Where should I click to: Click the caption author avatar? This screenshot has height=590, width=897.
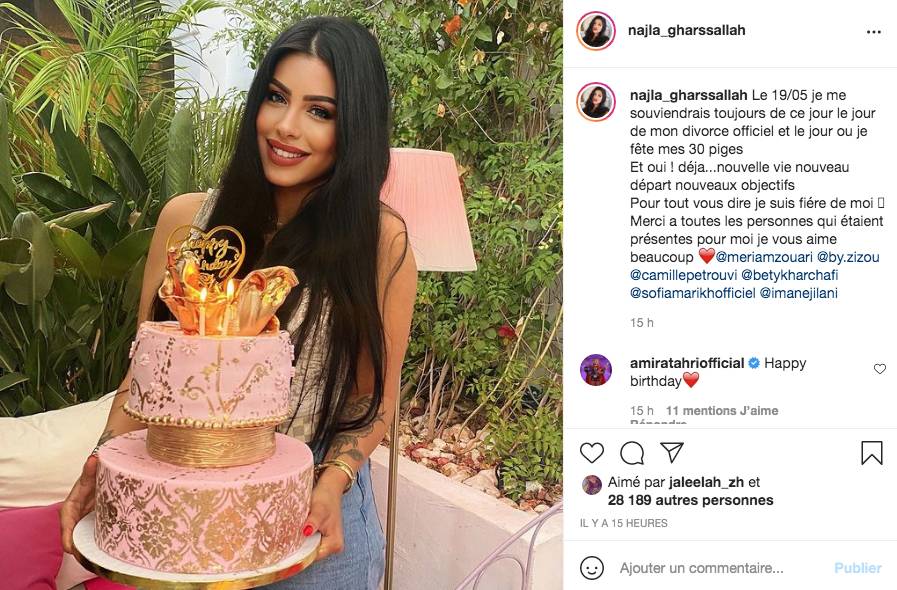coord(596,102)
